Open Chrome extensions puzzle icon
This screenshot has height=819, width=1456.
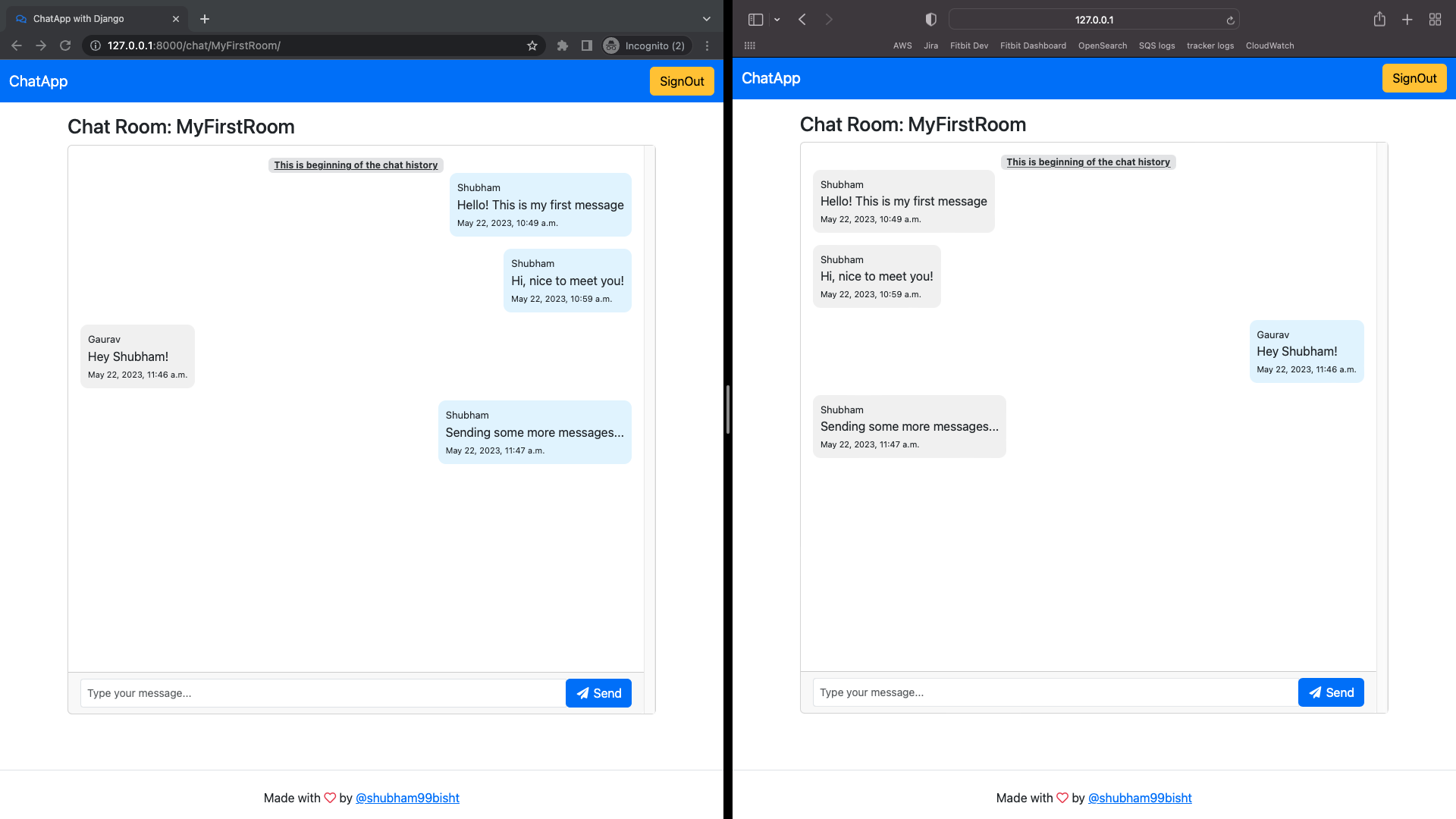pos(562,45)
